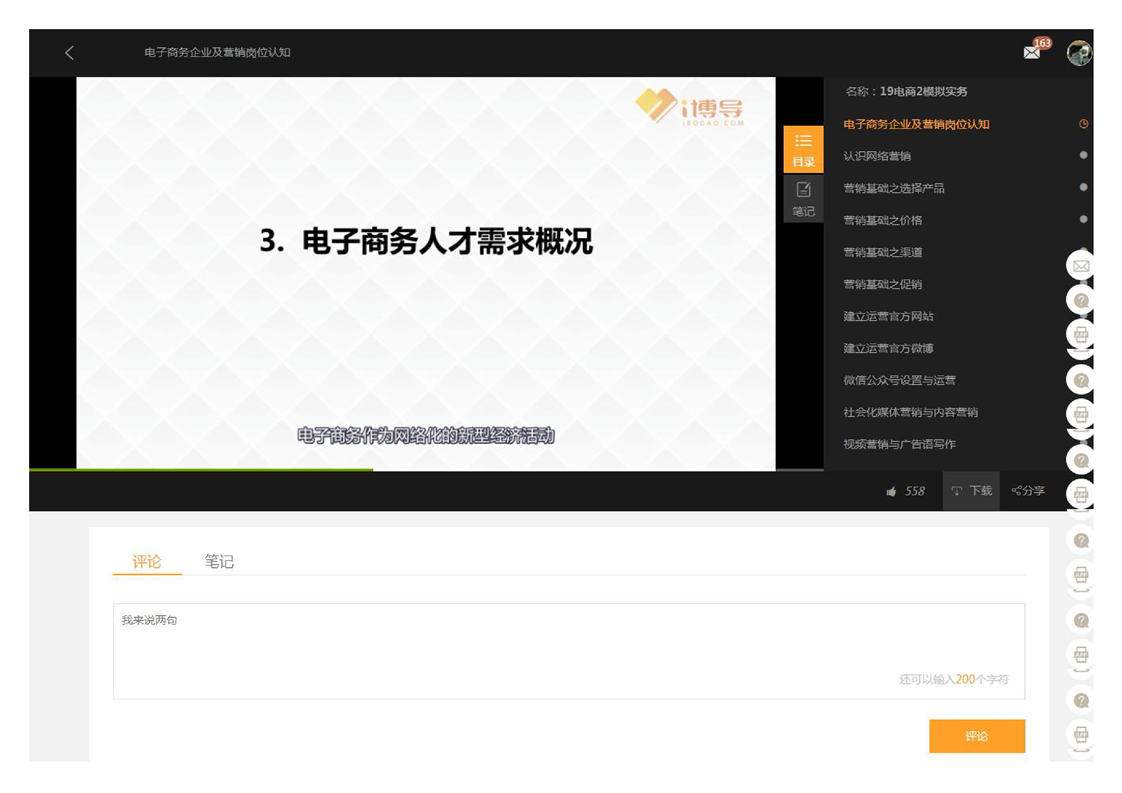Click the 下载 download button

[x=971, y=491]
